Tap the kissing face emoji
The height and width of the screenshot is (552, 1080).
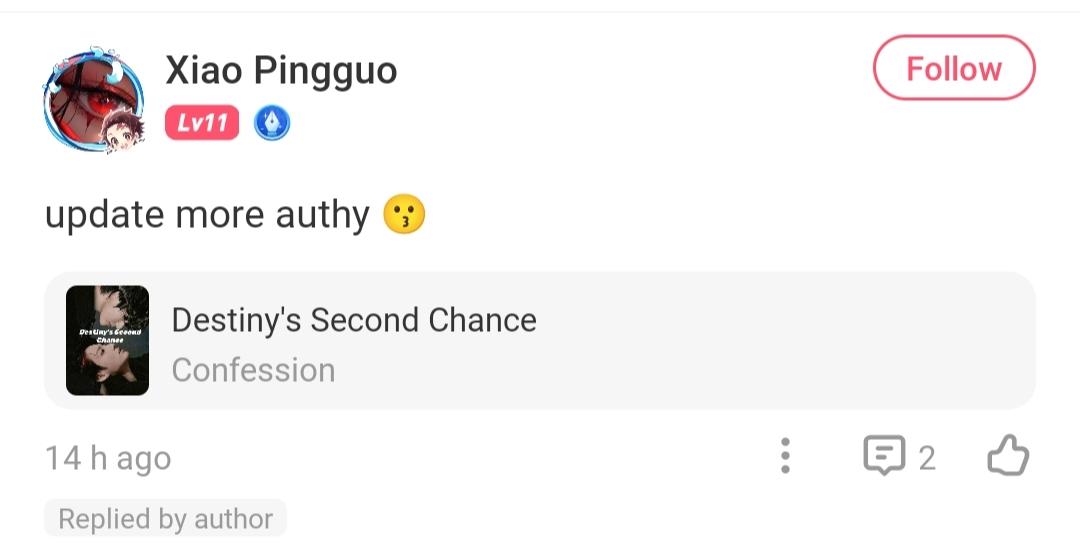[x=404, y=215]
